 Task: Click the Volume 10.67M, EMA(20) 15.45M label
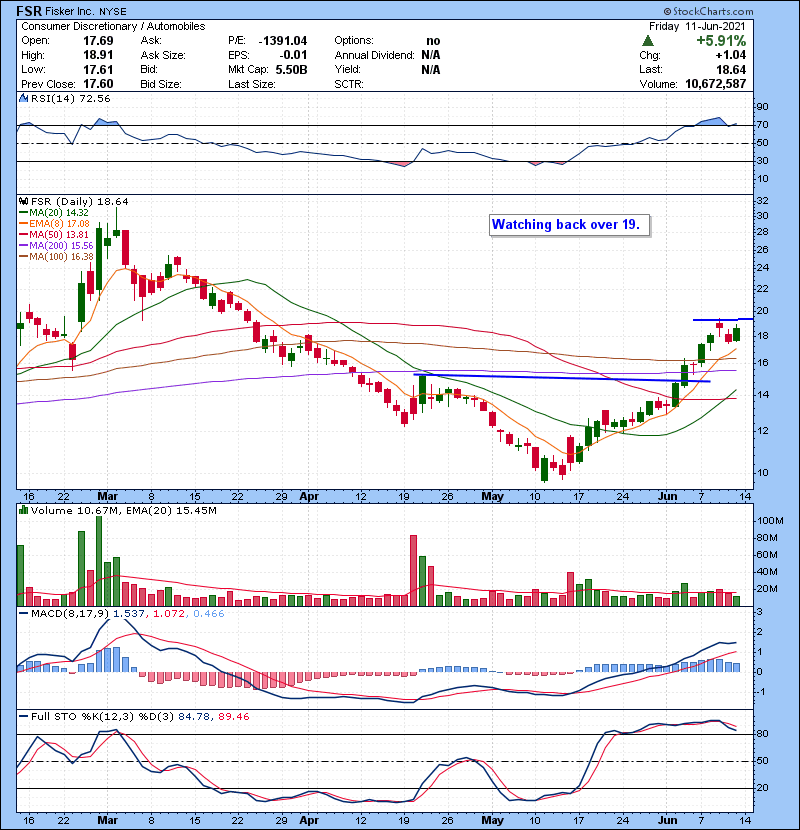pyautogui.click(x=123, y=510)
